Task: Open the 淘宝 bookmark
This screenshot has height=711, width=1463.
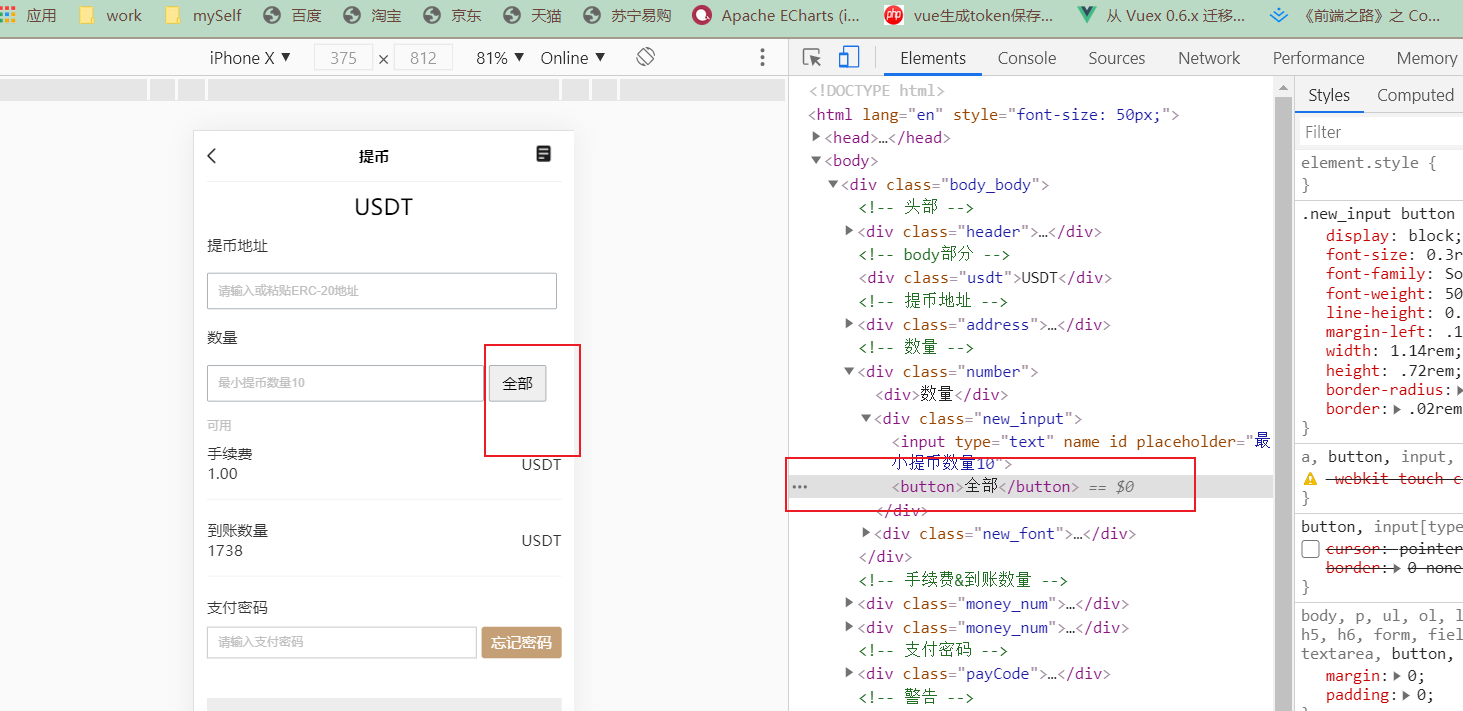Action: [372, 15]
